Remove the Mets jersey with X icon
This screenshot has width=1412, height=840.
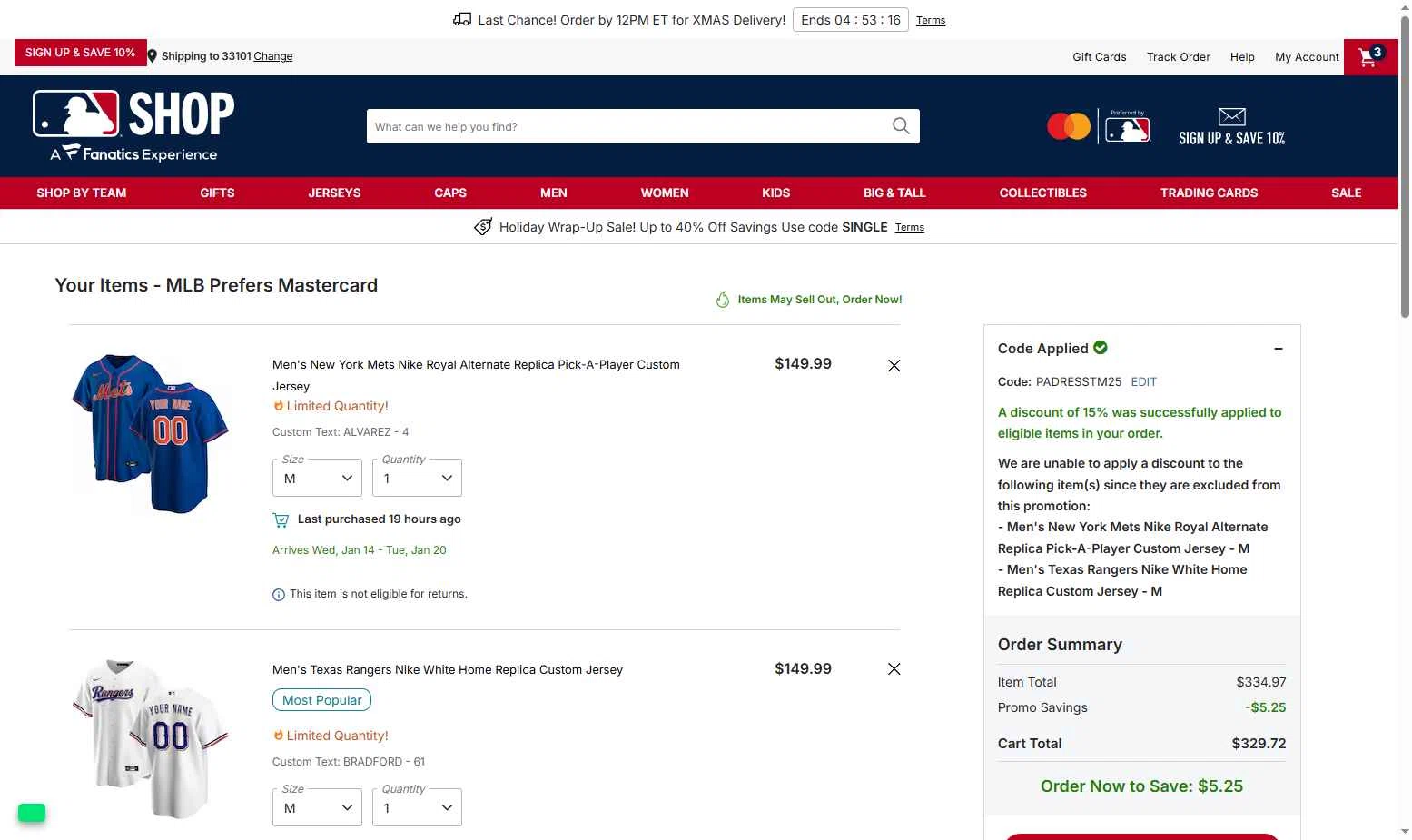(894, 365)
